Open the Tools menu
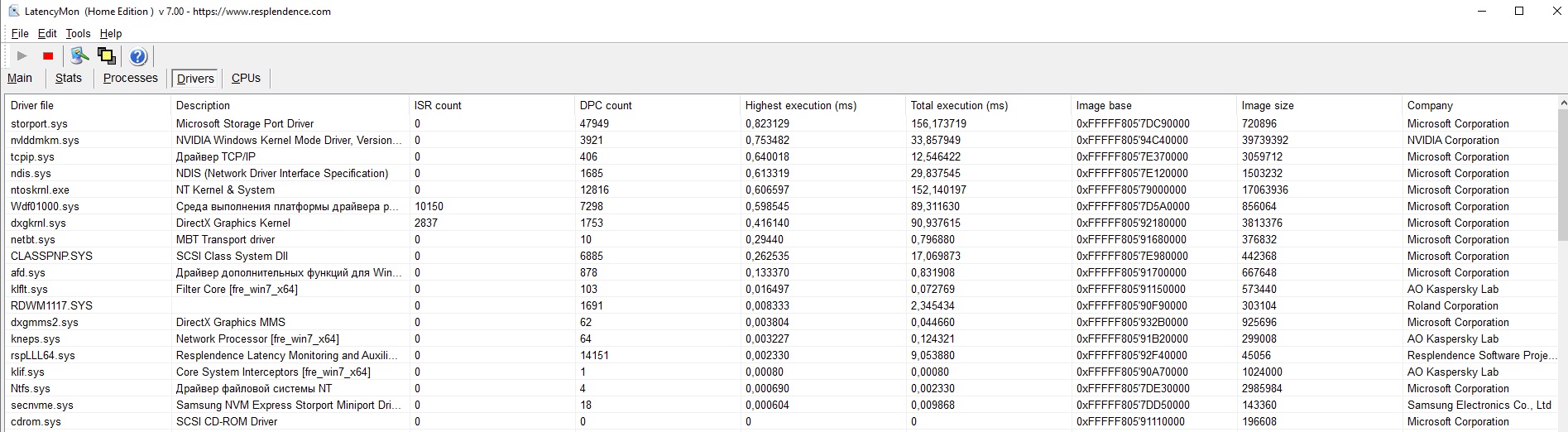The width and height of the screenshot is (1568, 432). [x=78, y=34]
